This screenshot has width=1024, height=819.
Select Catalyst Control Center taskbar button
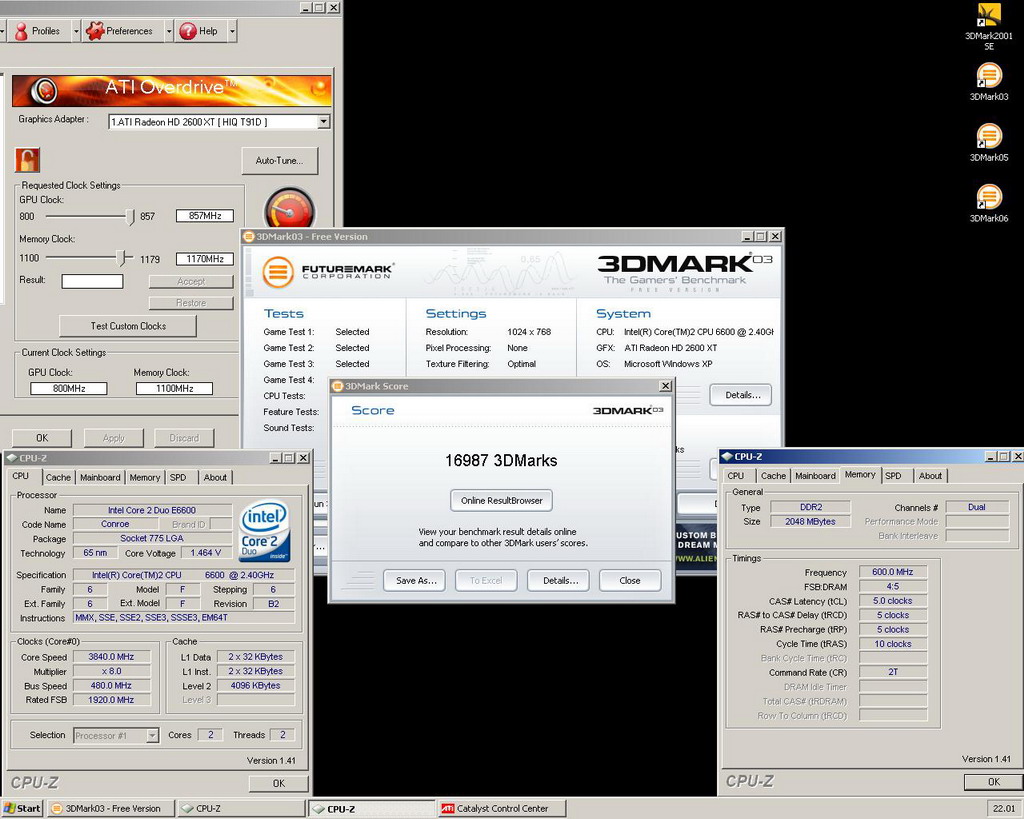[502, 808]
